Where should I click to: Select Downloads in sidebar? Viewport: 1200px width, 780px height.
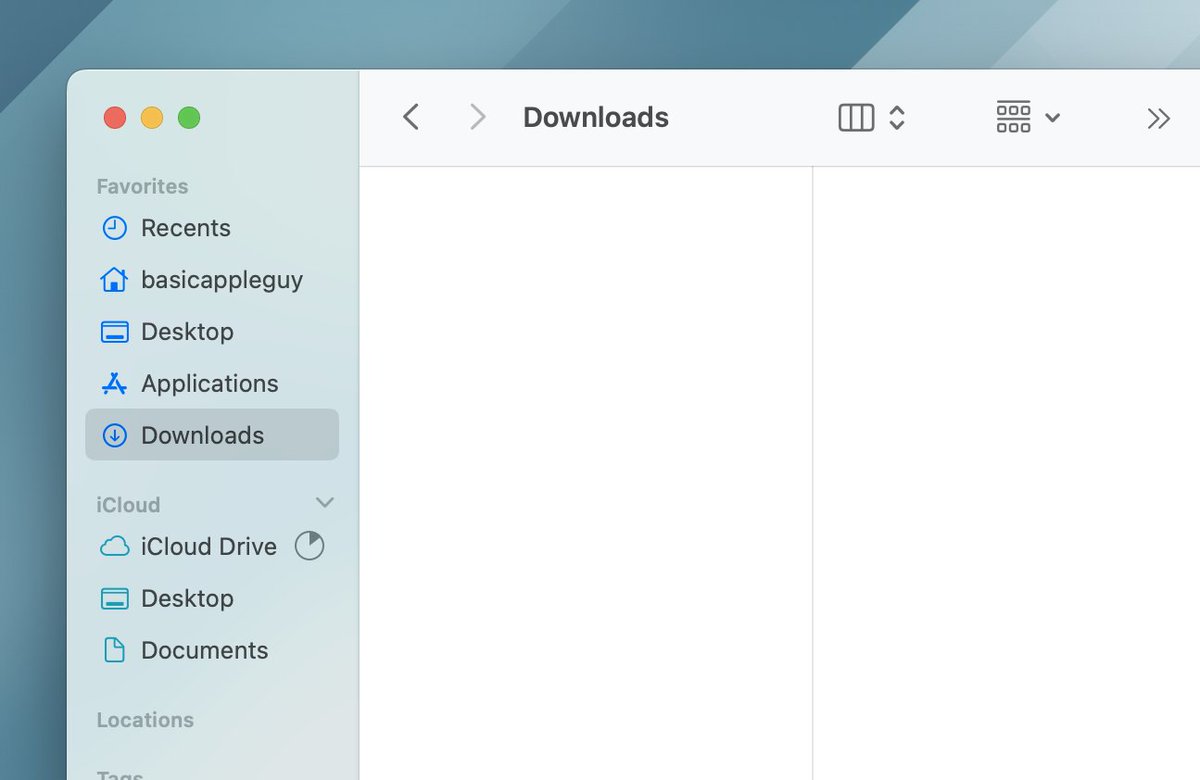[212, 435]
